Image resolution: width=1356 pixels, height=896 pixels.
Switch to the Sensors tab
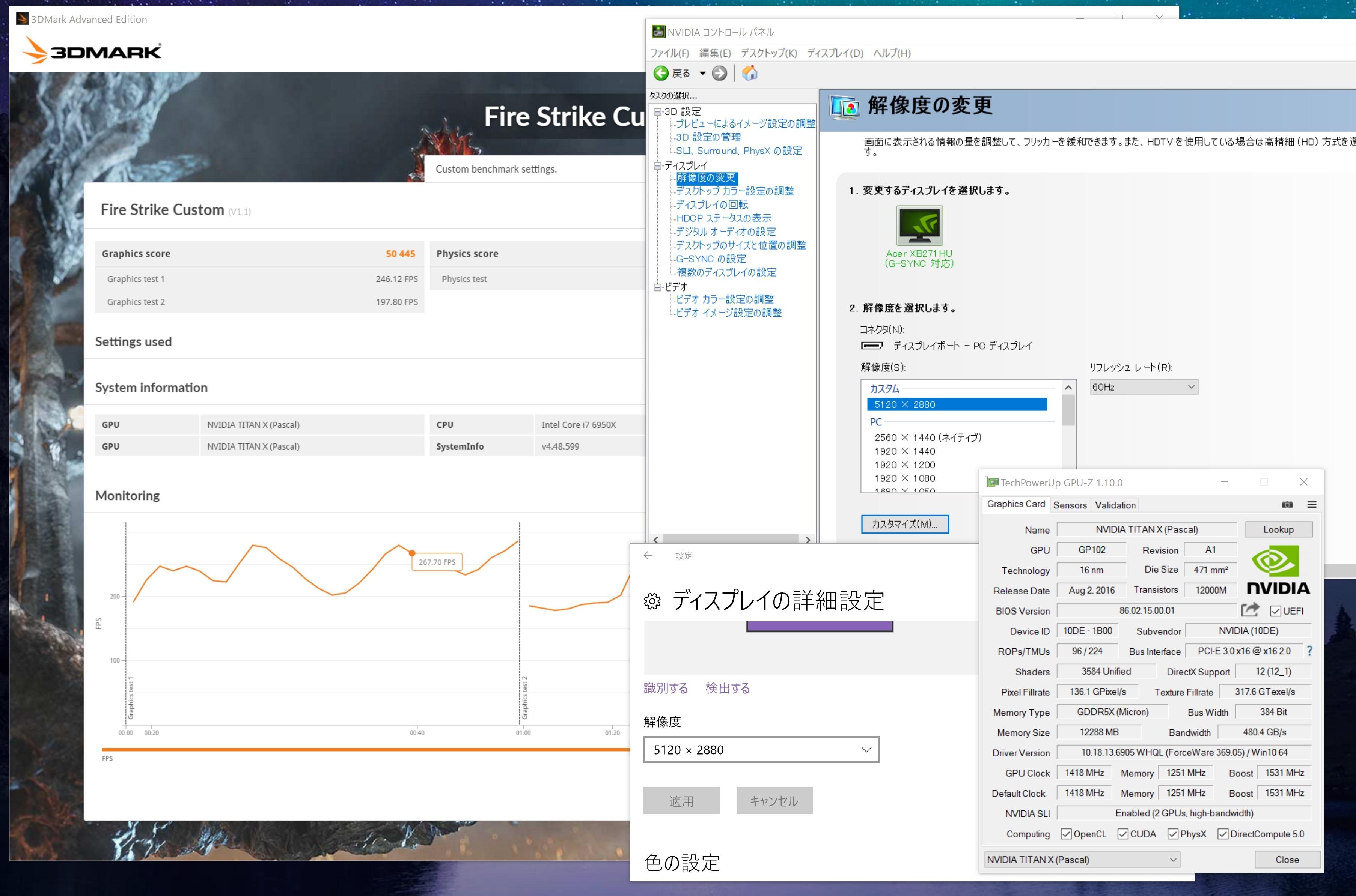(x=1070, y=505)
